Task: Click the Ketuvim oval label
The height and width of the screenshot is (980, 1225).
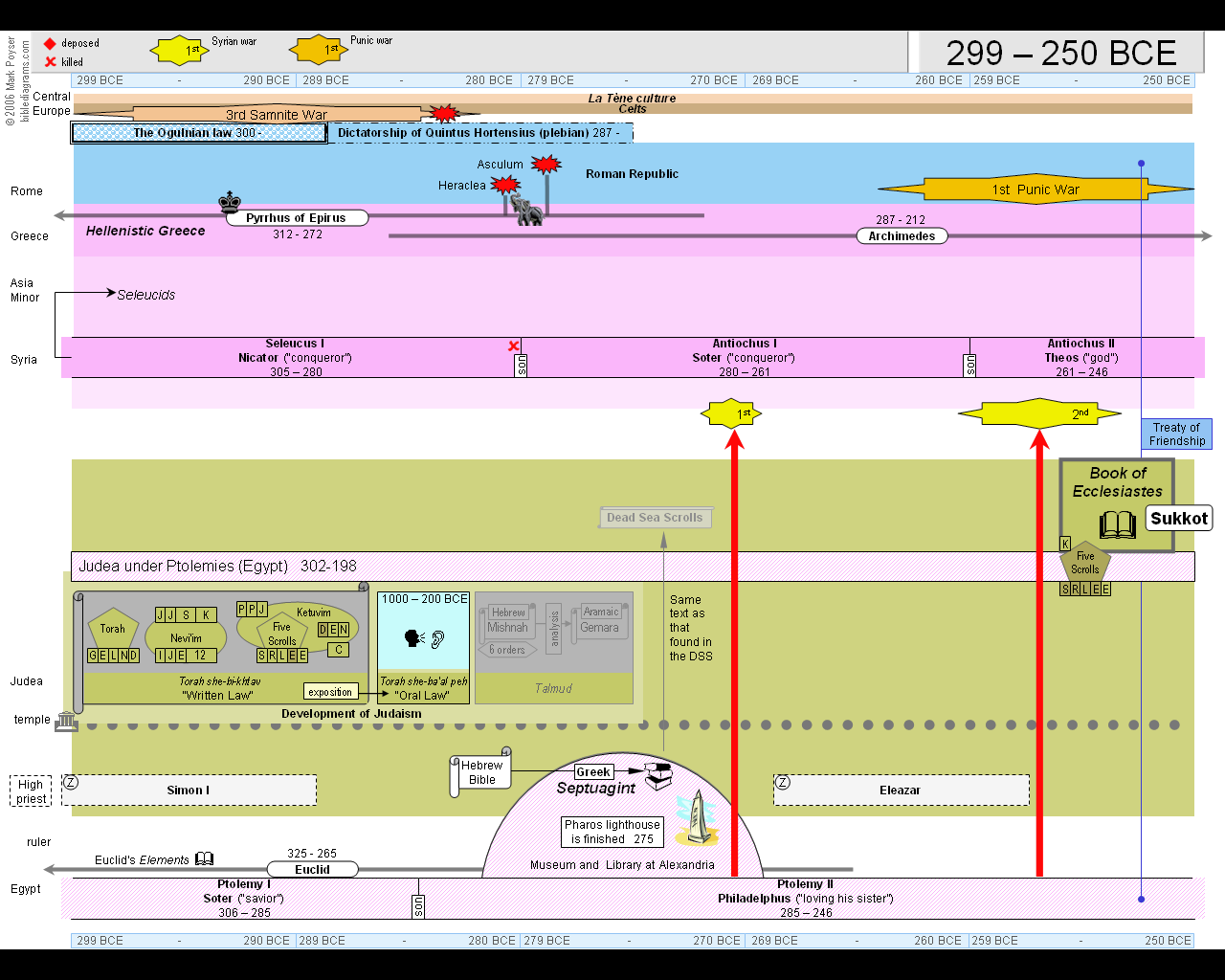Action: (313, 612)
